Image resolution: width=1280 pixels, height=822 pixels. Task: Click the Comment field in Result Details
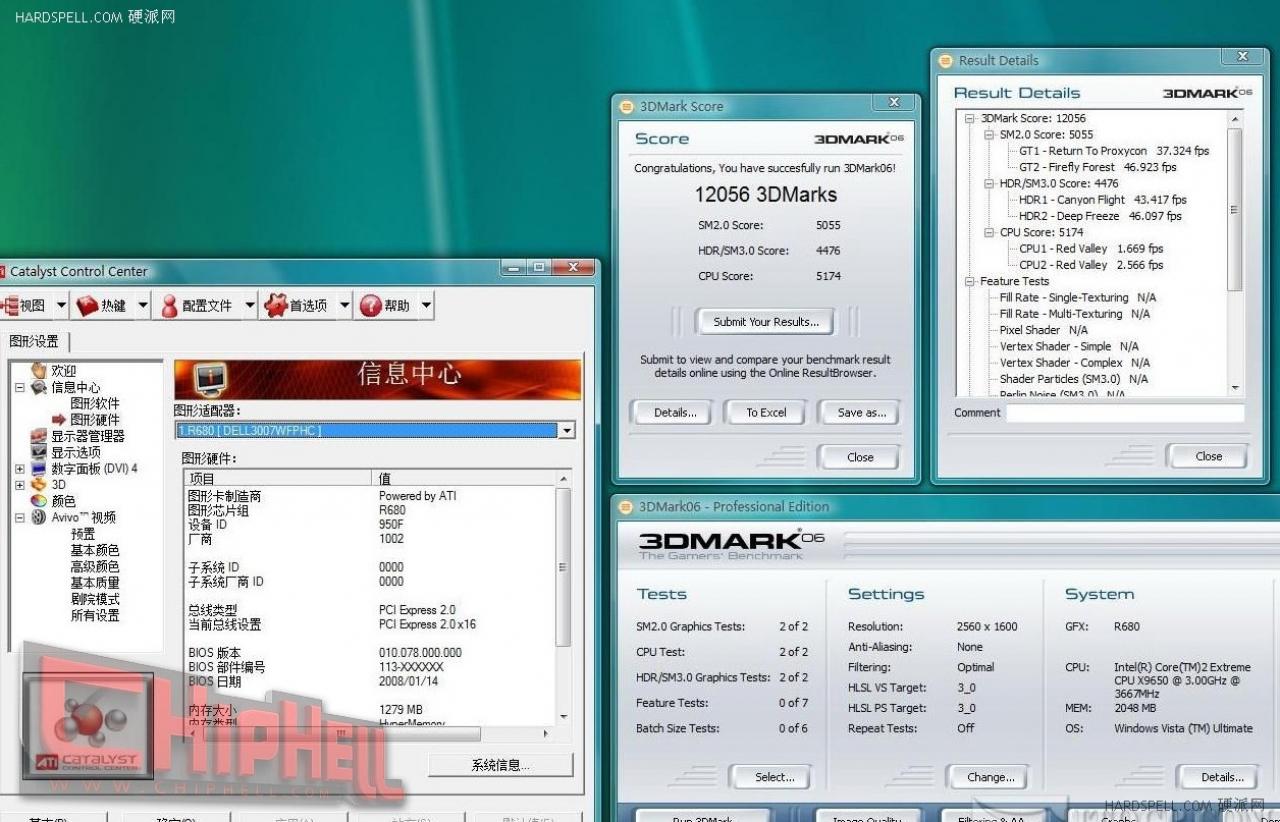1125,412
